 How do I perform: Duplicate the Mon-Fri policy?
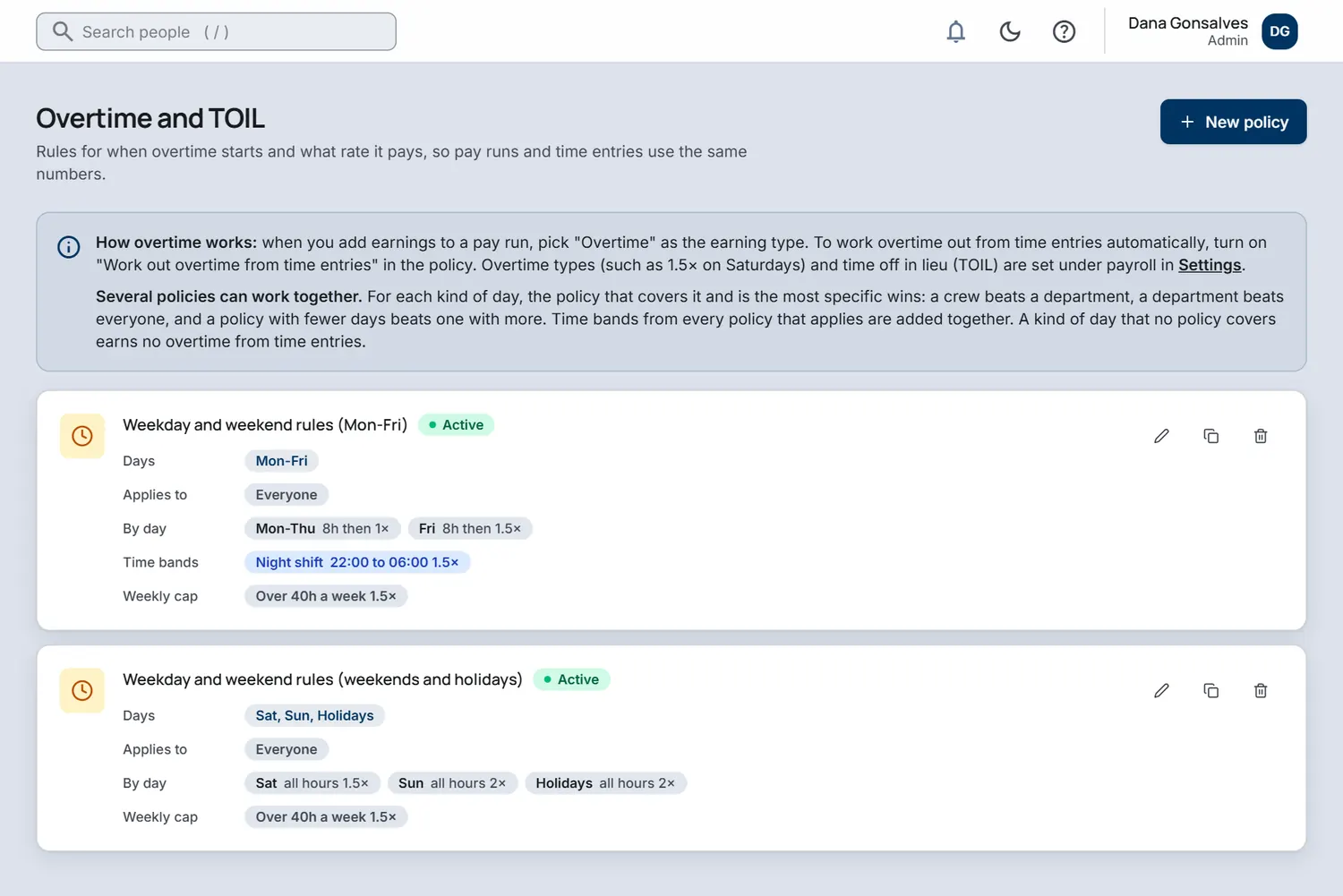click(1211, 436)
